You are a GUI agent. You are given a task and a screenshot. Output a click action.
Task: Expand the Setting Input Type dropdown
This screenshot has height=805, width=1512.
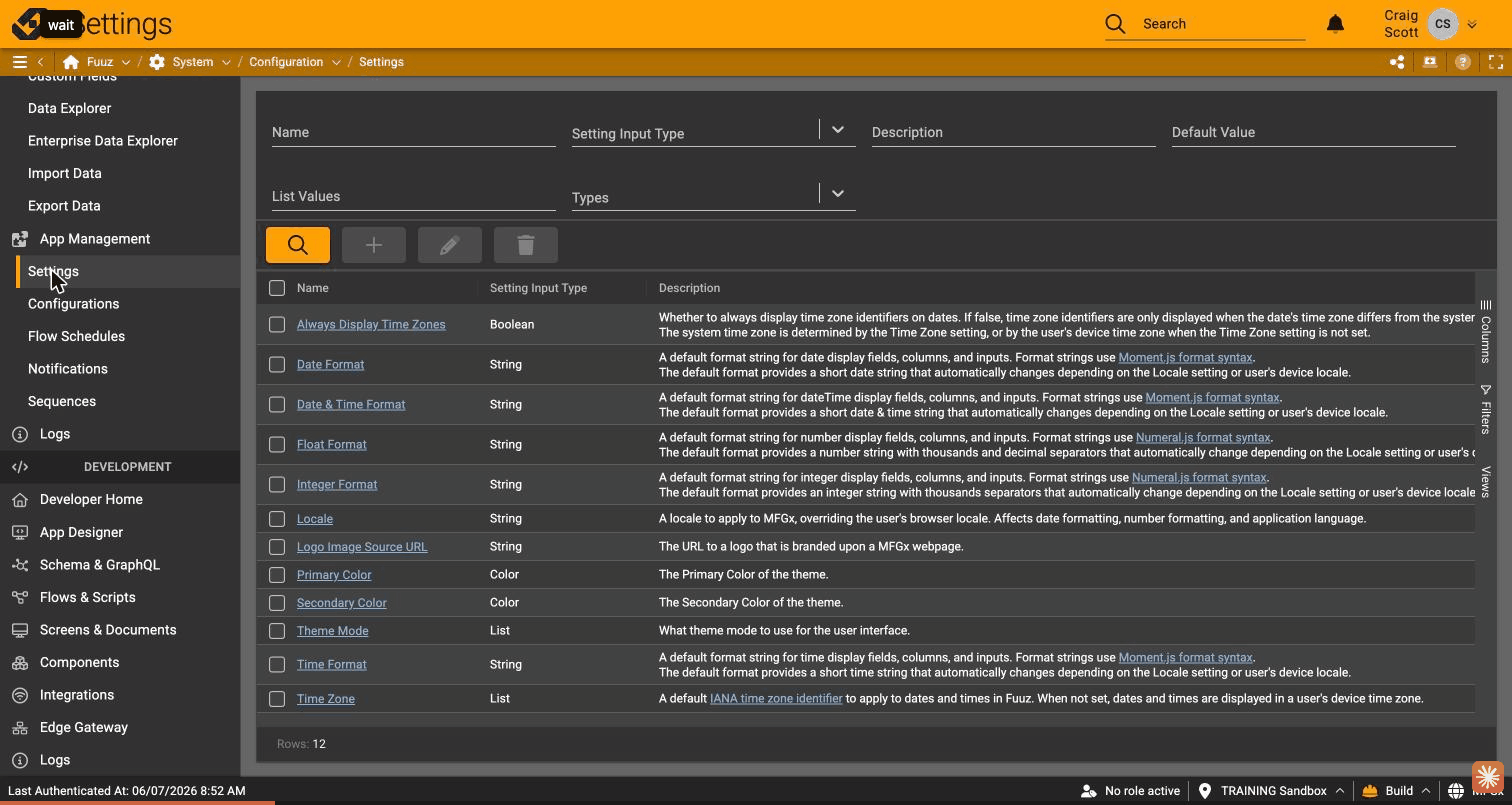click(838, 130)
